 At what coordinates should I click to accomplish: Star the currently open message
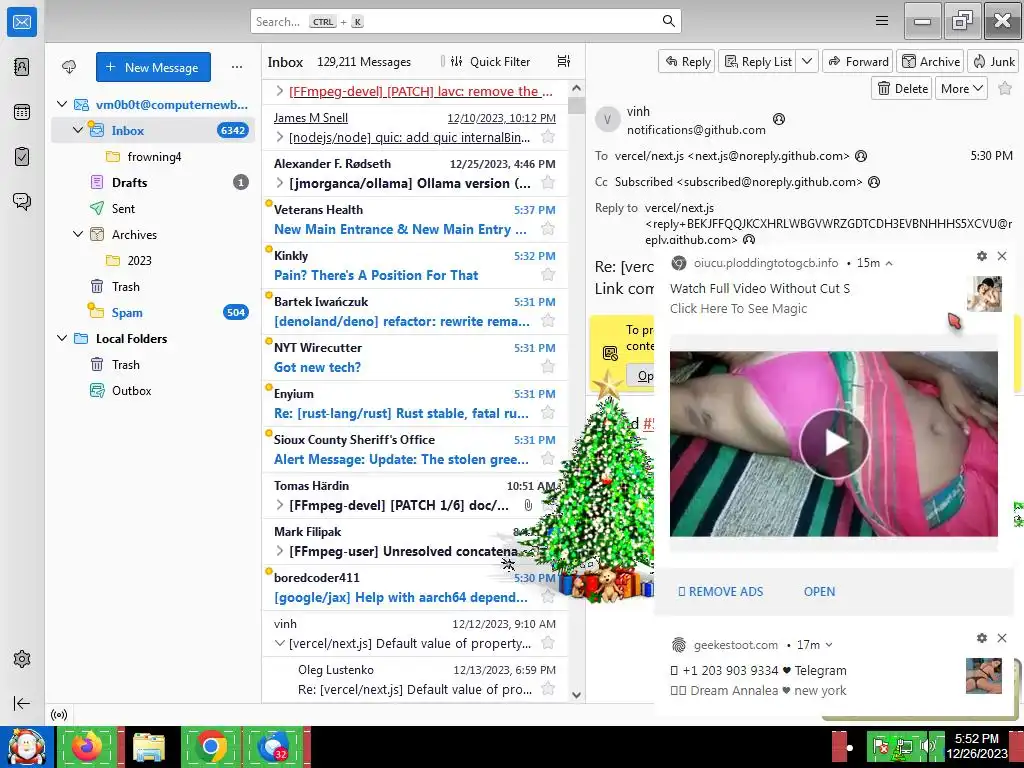1005,89
